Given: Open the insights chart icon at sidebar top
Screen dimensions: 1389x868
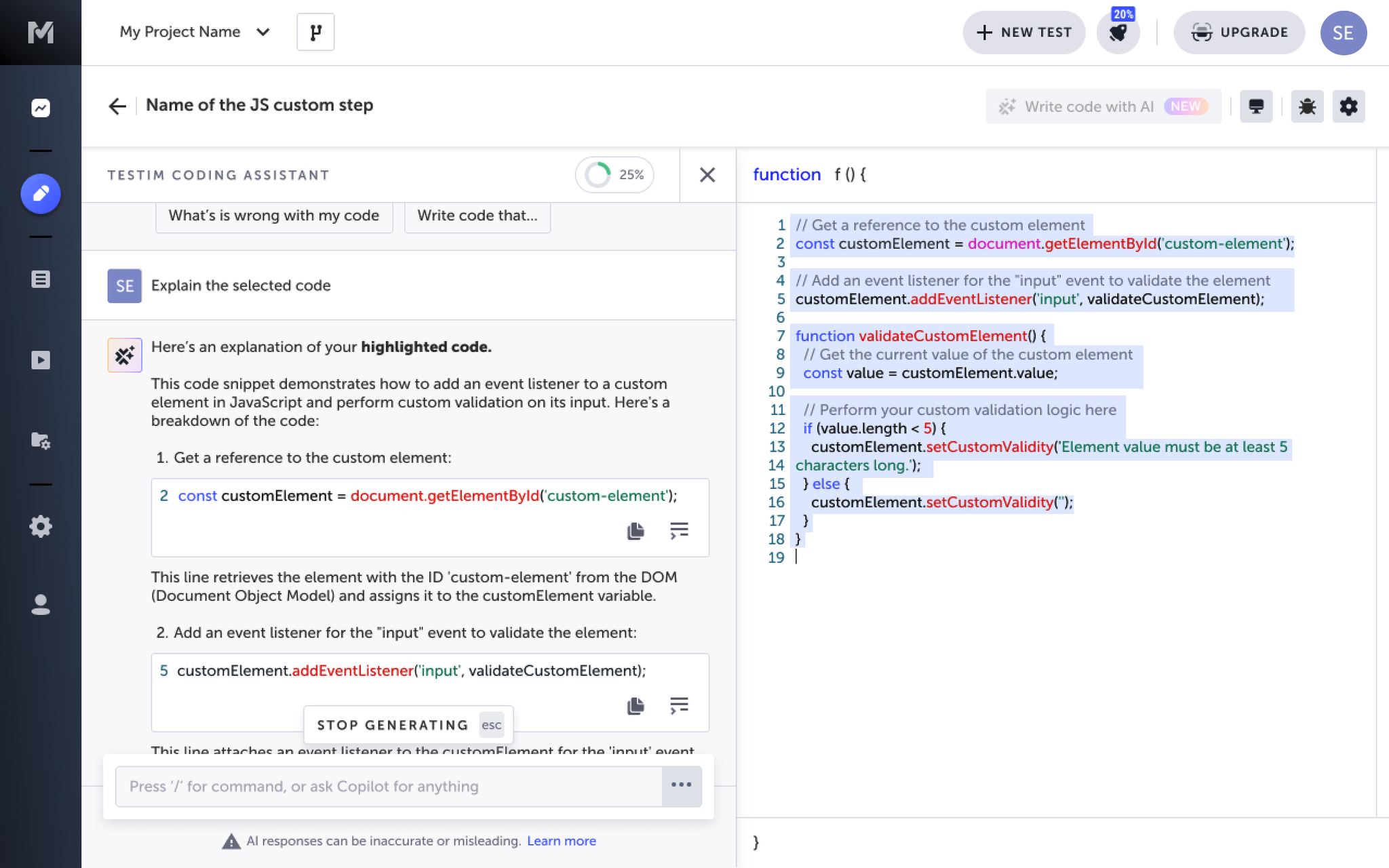Looking at the screenshot, I should coord(41,108).
